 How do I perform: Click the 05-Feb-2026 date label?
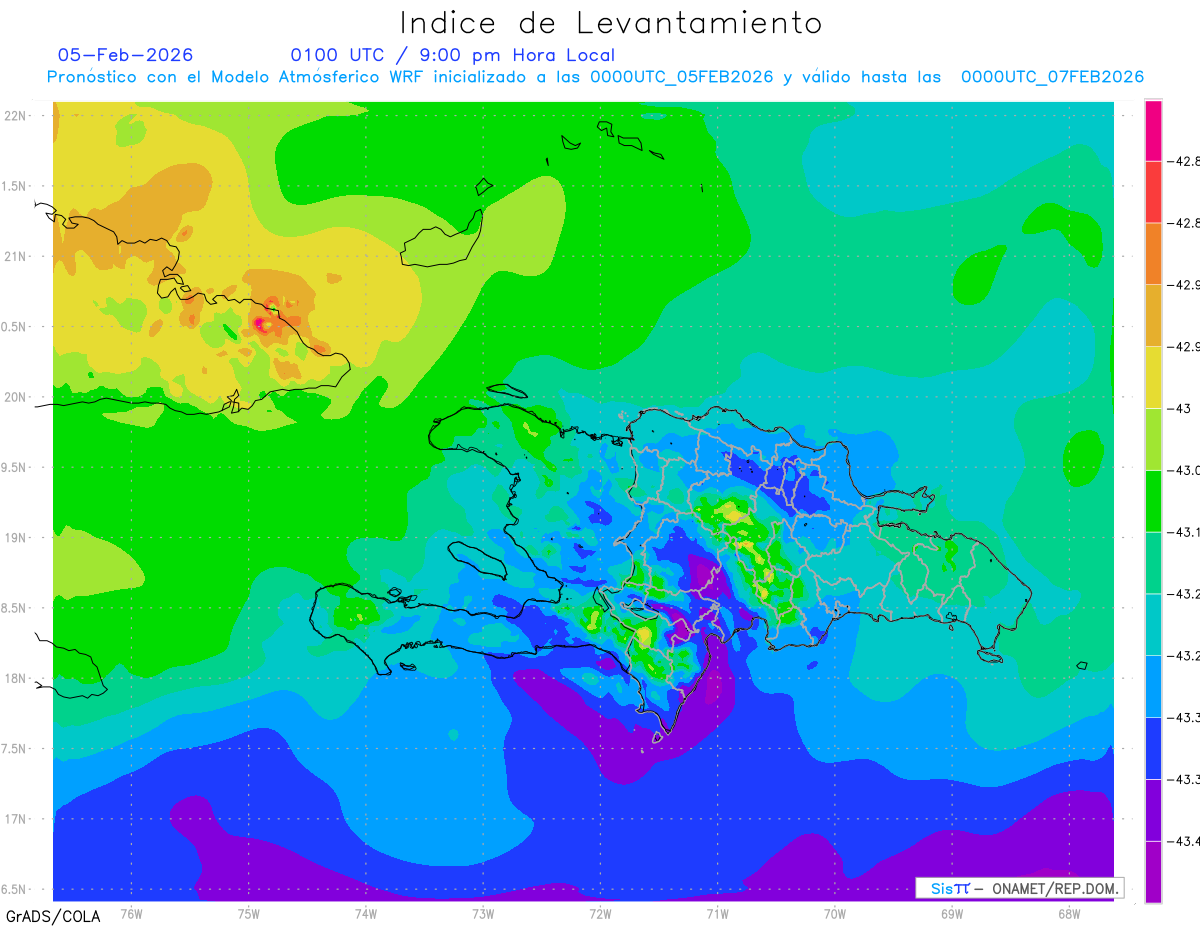(125, 55)
